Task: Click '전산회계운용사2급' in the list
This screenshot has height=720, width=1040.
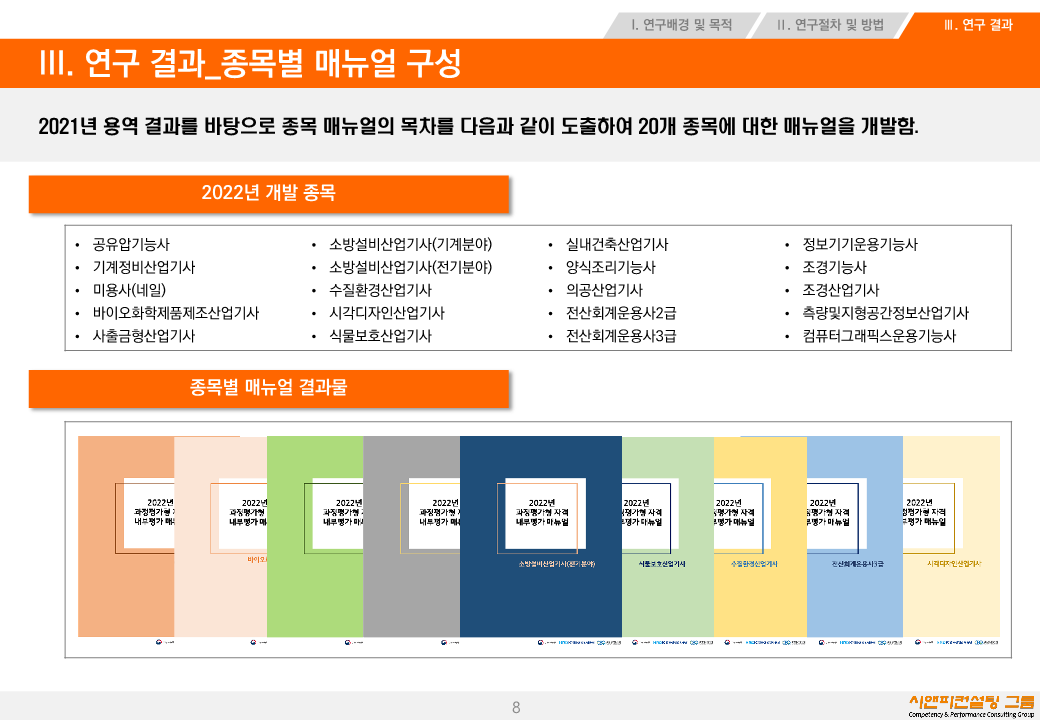Action: pos(621,313)
